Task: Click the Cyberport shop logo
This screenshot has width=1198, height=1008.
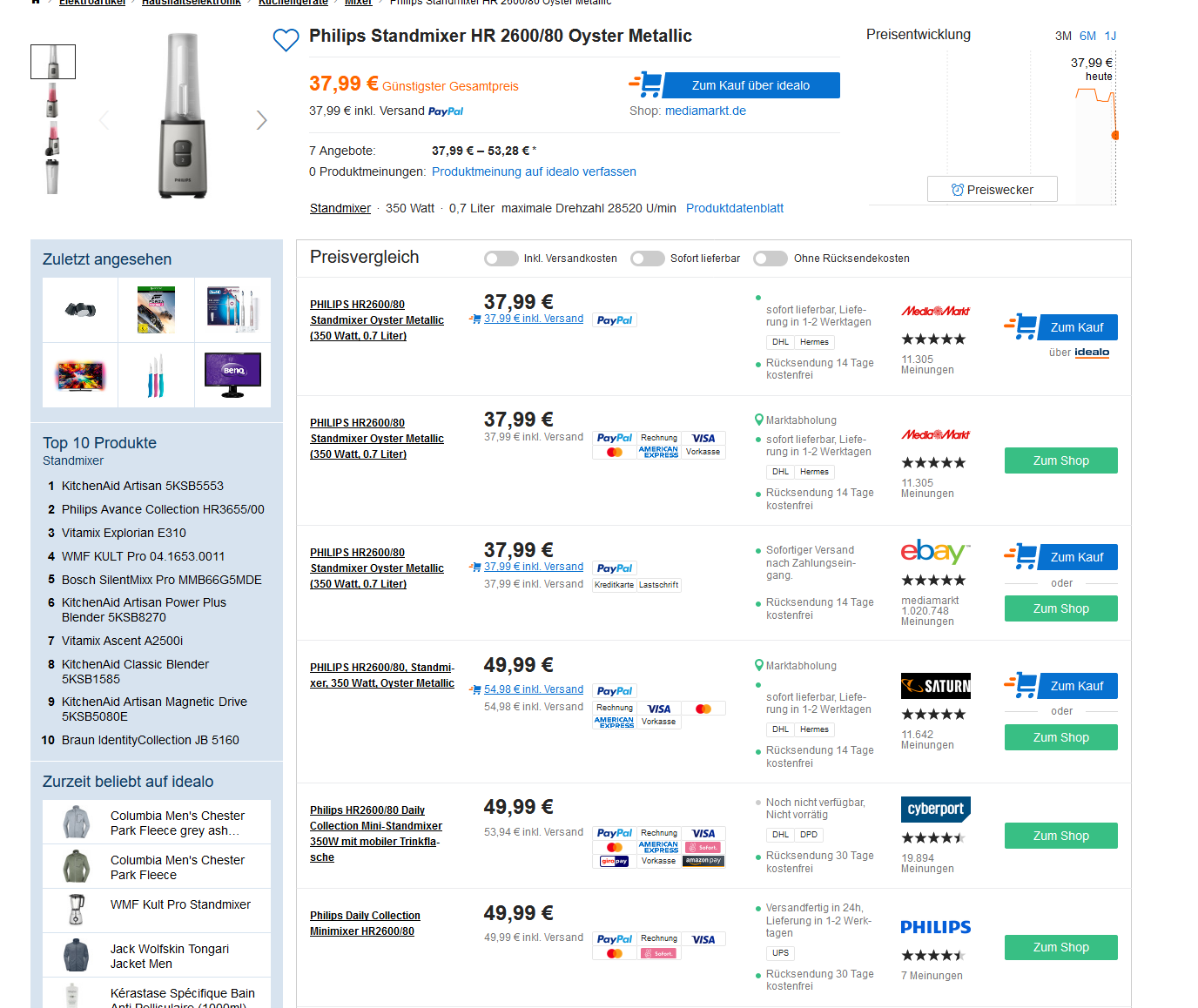Action: (935, 809)
